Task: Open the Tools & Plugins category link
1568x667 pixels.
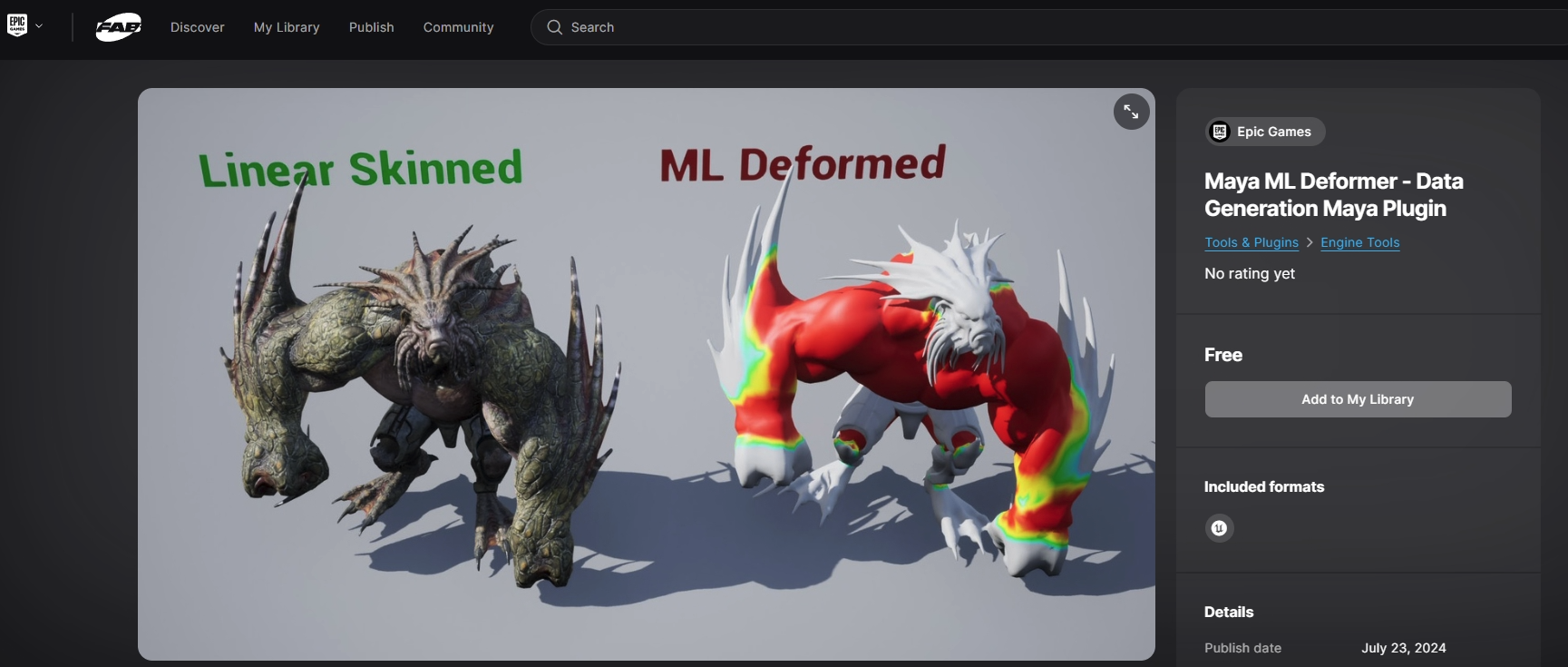Action: [x=1251, y=242]
